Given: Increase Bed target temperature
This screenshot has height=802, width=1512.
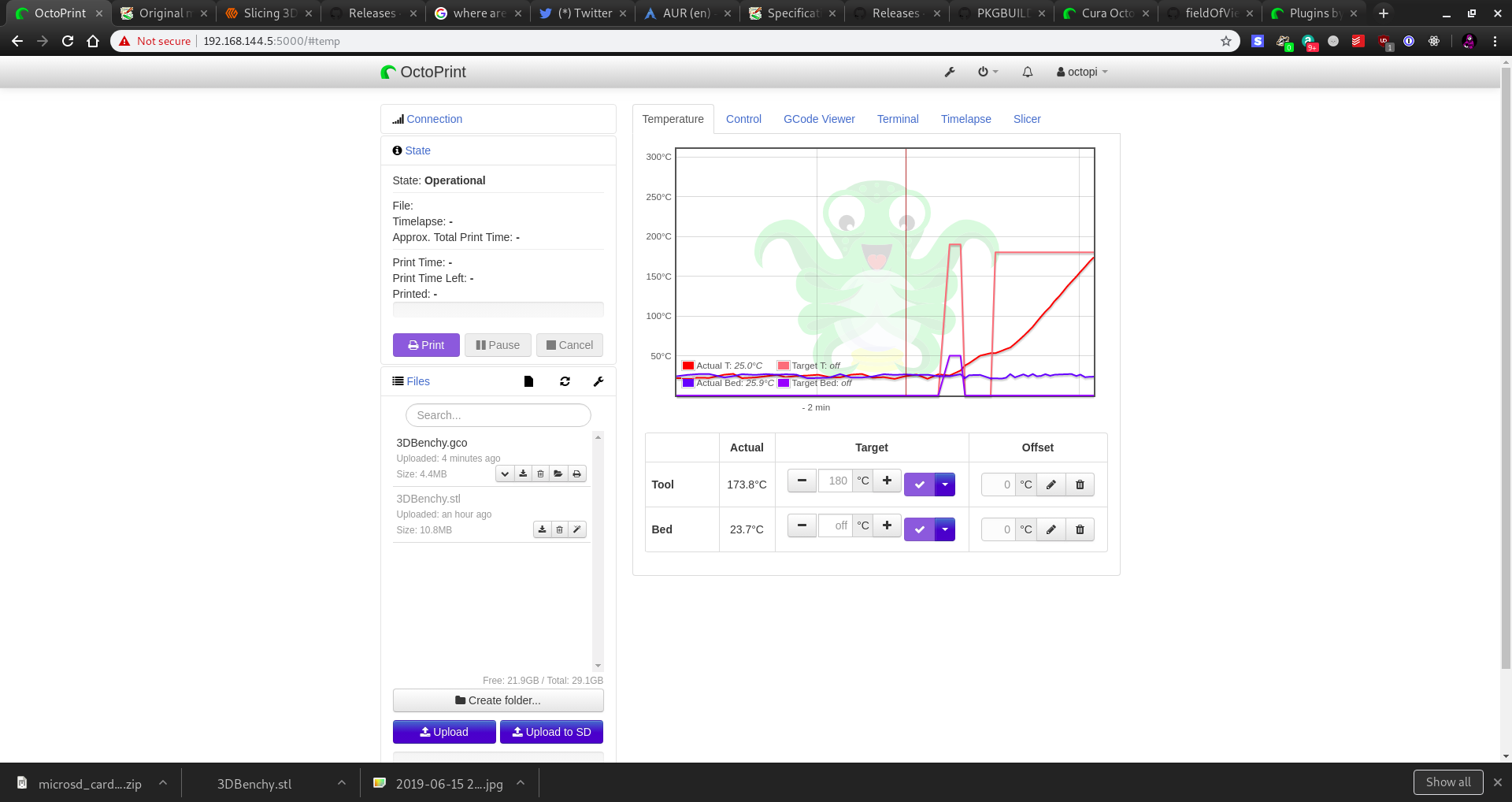Looking at the screenshot, I should 887,525.
